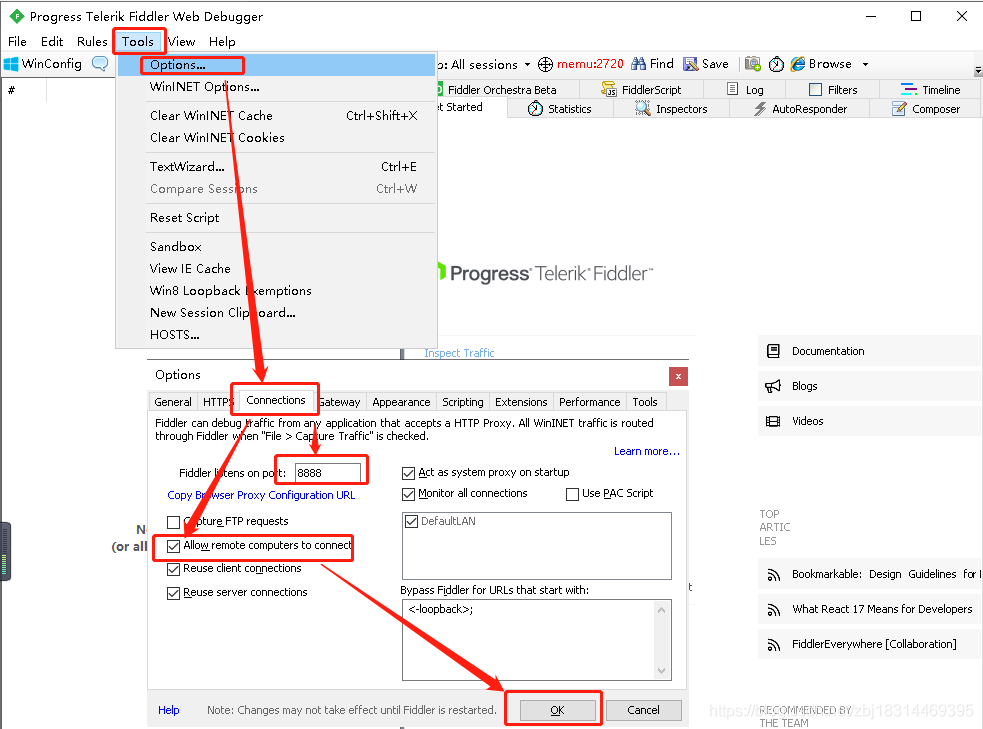This screenshot has height=729, width=983.
Task: Open the Performance options tab
Action: click(589, 402)
